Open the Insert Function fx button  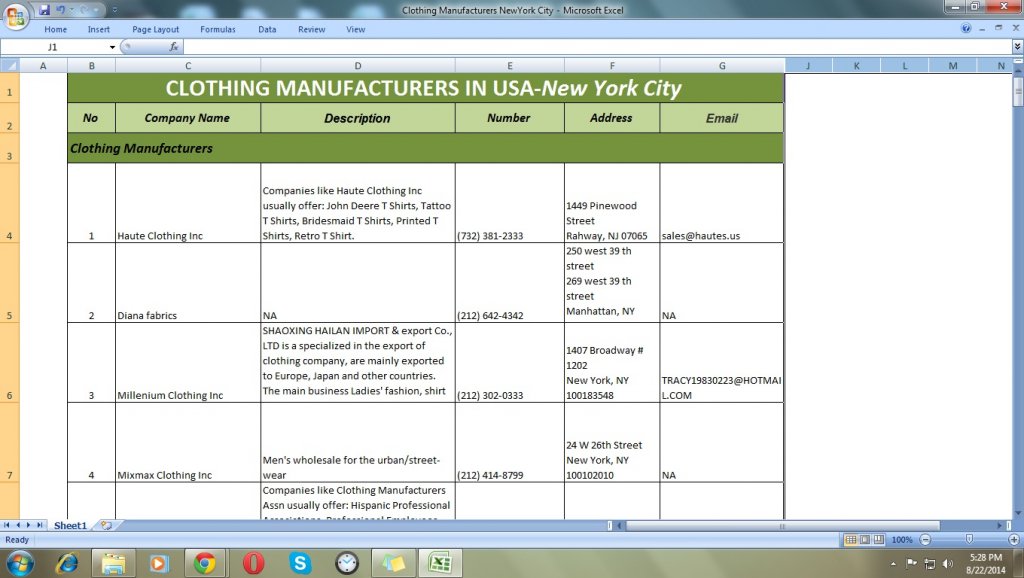point(174,47)
